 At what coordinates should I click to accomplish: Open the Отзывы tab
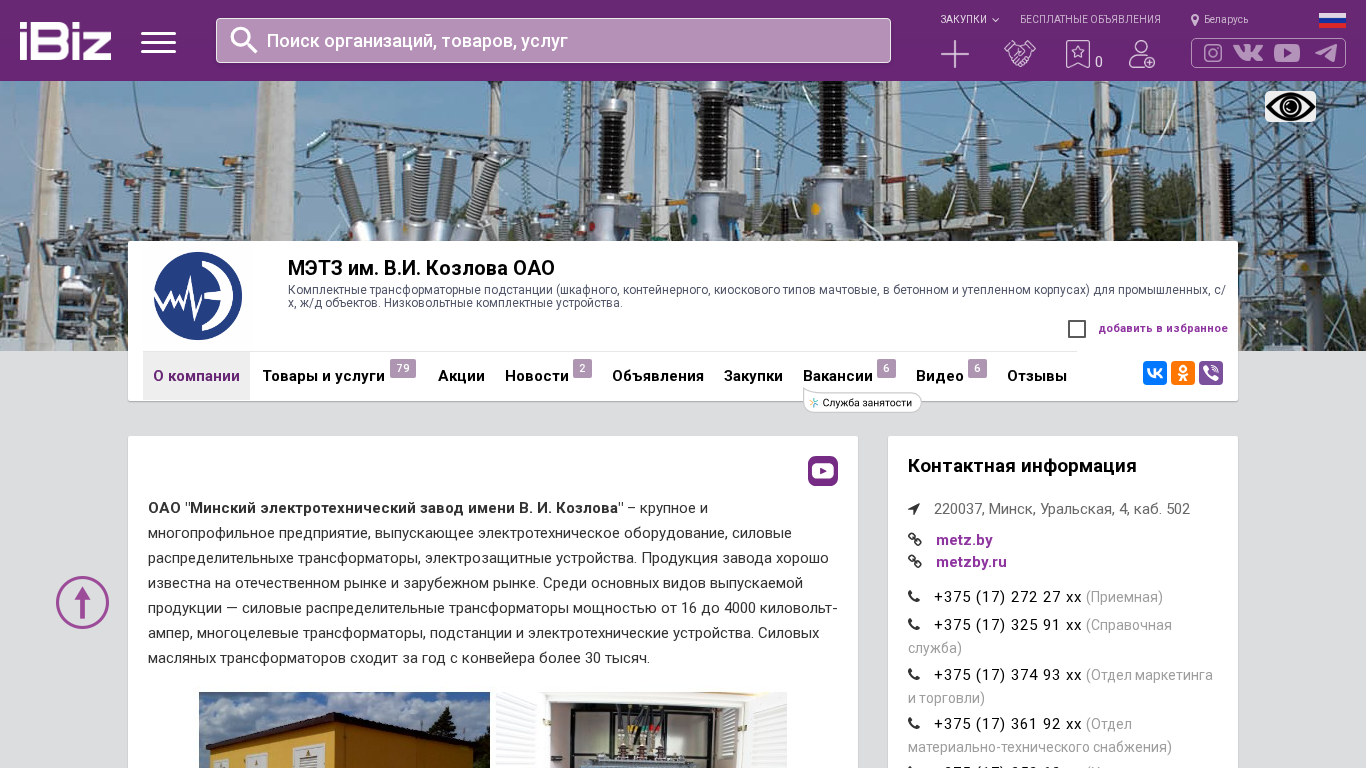(x=1037, y=376)
